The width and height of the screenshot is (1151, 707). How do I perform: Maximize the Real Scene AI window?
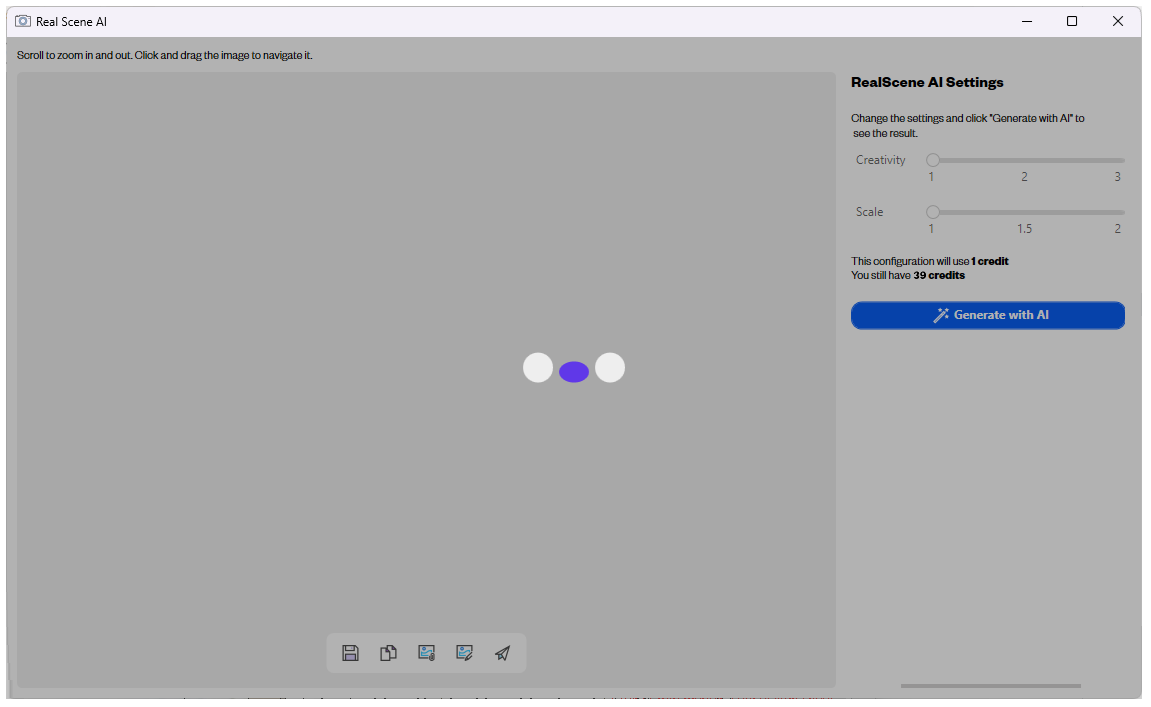coord(1072,21)
